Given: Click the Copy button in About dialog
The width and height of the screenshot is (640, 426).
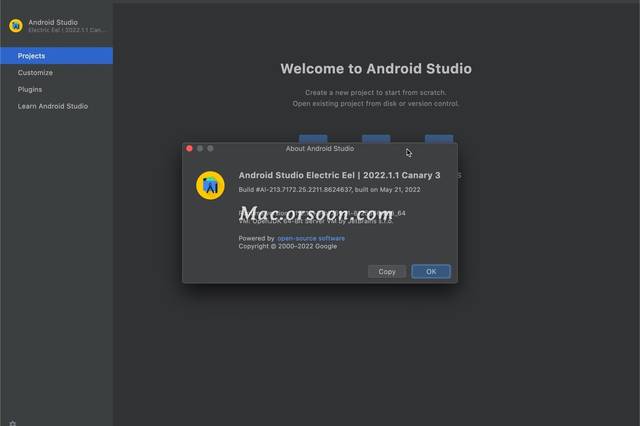Looking at the screenshot, I should tap(387, 271).
